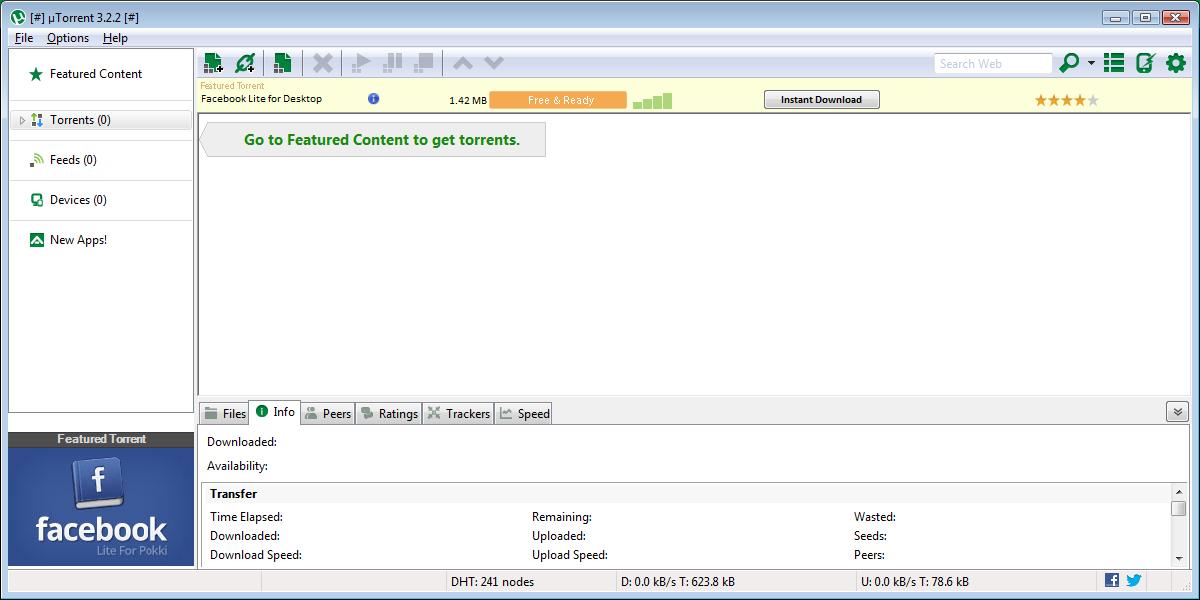Click the Create New Torrent icon
The height and width of the screenshot is (600, 1200).
(x=283, y=63)
